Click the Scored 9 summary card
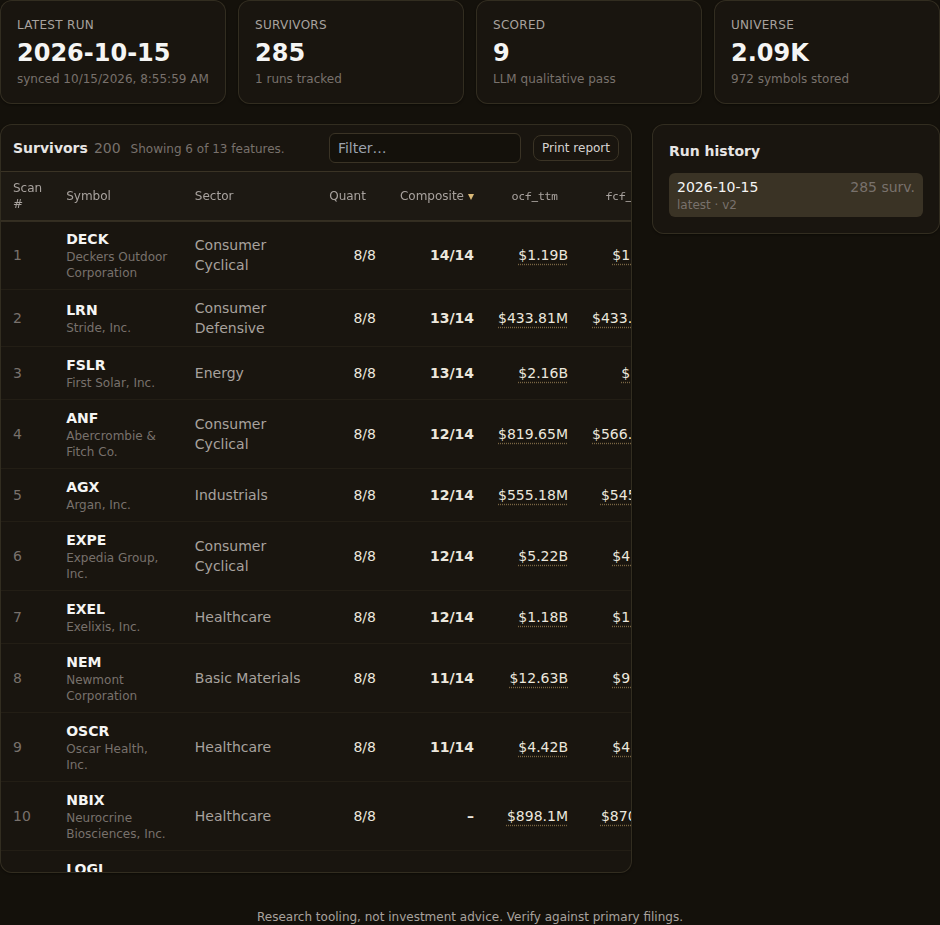The width and height of the screenshot is (940, 925). click(x=589, y=52)
